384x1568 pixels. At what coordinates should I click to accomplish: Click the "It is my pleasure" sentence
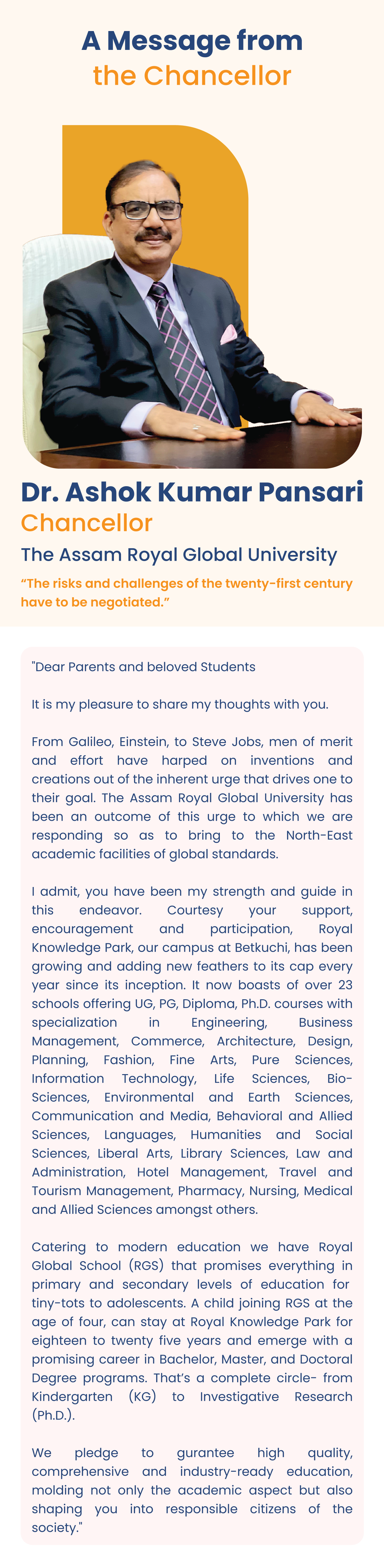pyautogui.click(x=180, y=704)
